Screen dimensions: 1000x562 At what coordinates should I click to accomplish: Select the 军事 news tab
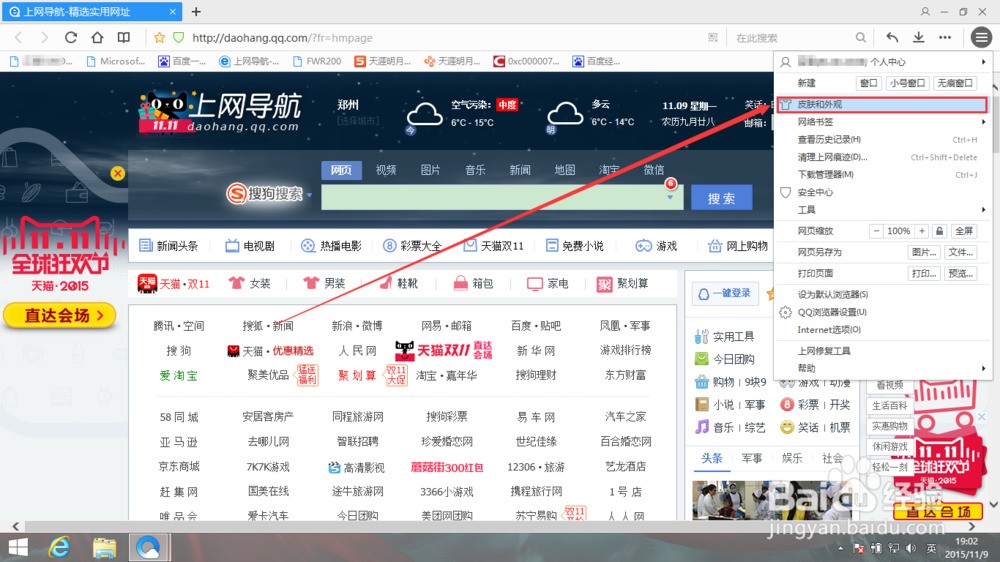coord(752,458)
